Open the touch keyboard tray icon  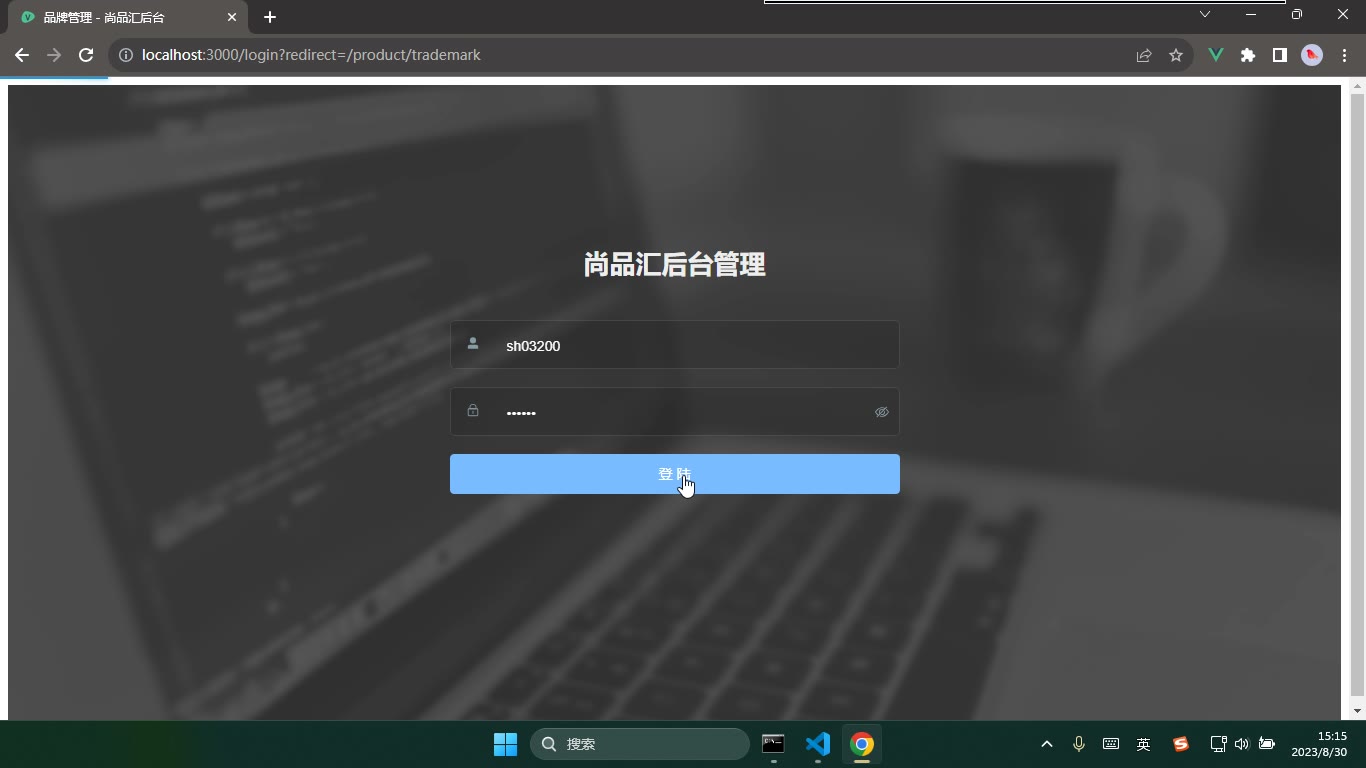click(x=1111, y=744)
